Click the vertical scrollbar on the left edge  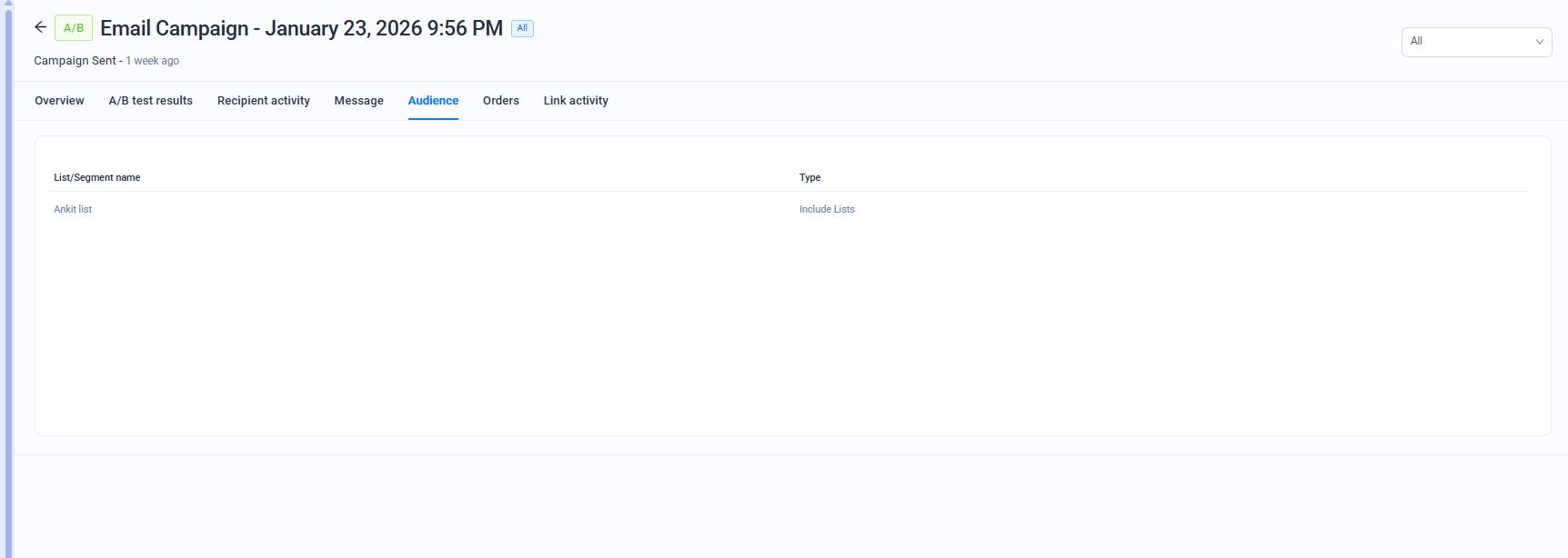pos(8,273)
